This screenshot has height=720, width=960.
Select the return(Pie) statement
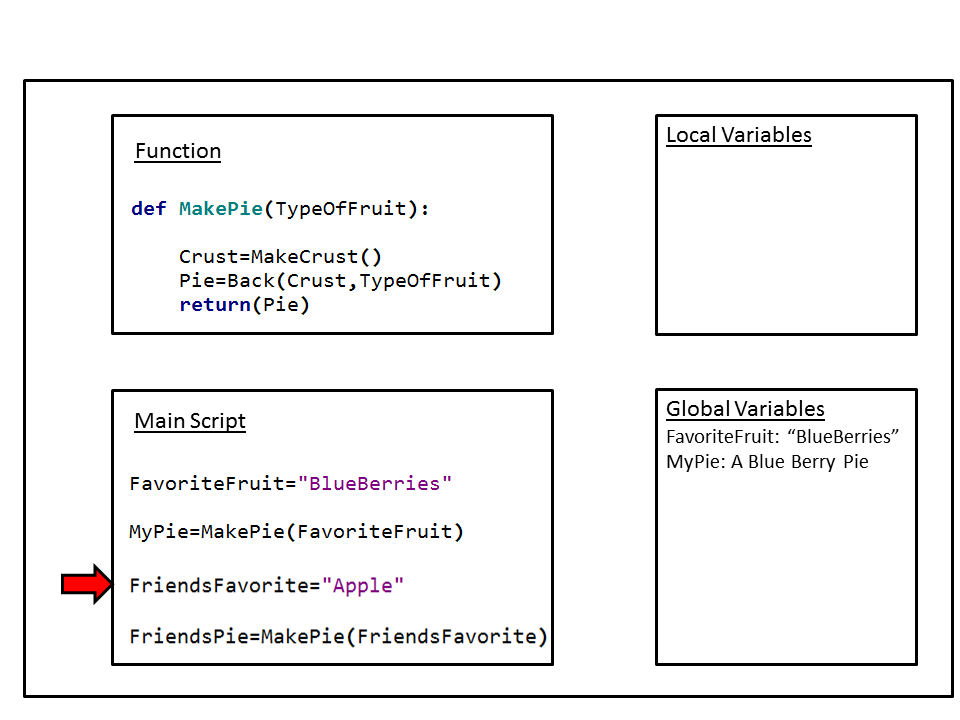pos(244,305)
